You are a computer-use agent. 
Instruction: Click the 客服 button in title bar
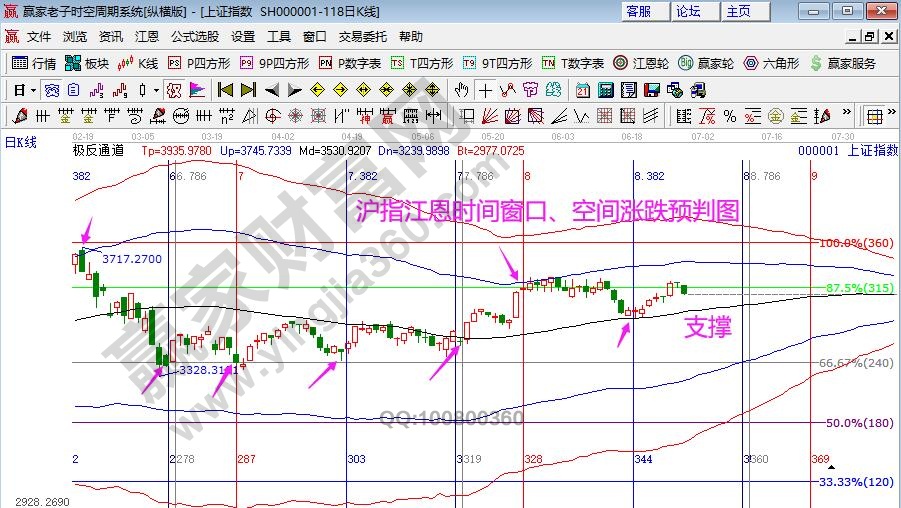[638, 11]
